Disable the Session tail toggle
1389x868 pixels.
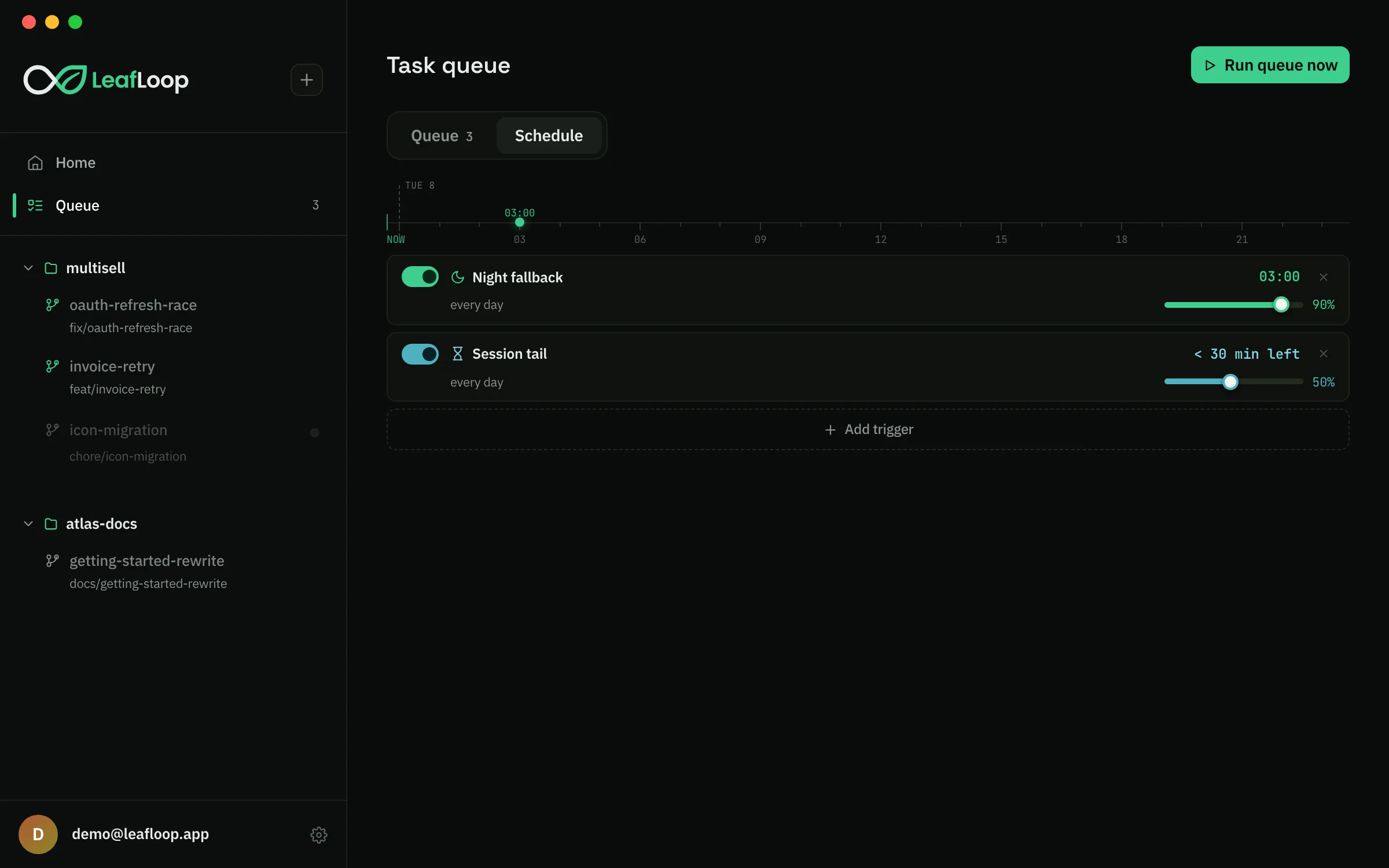[x=420, y=354]
